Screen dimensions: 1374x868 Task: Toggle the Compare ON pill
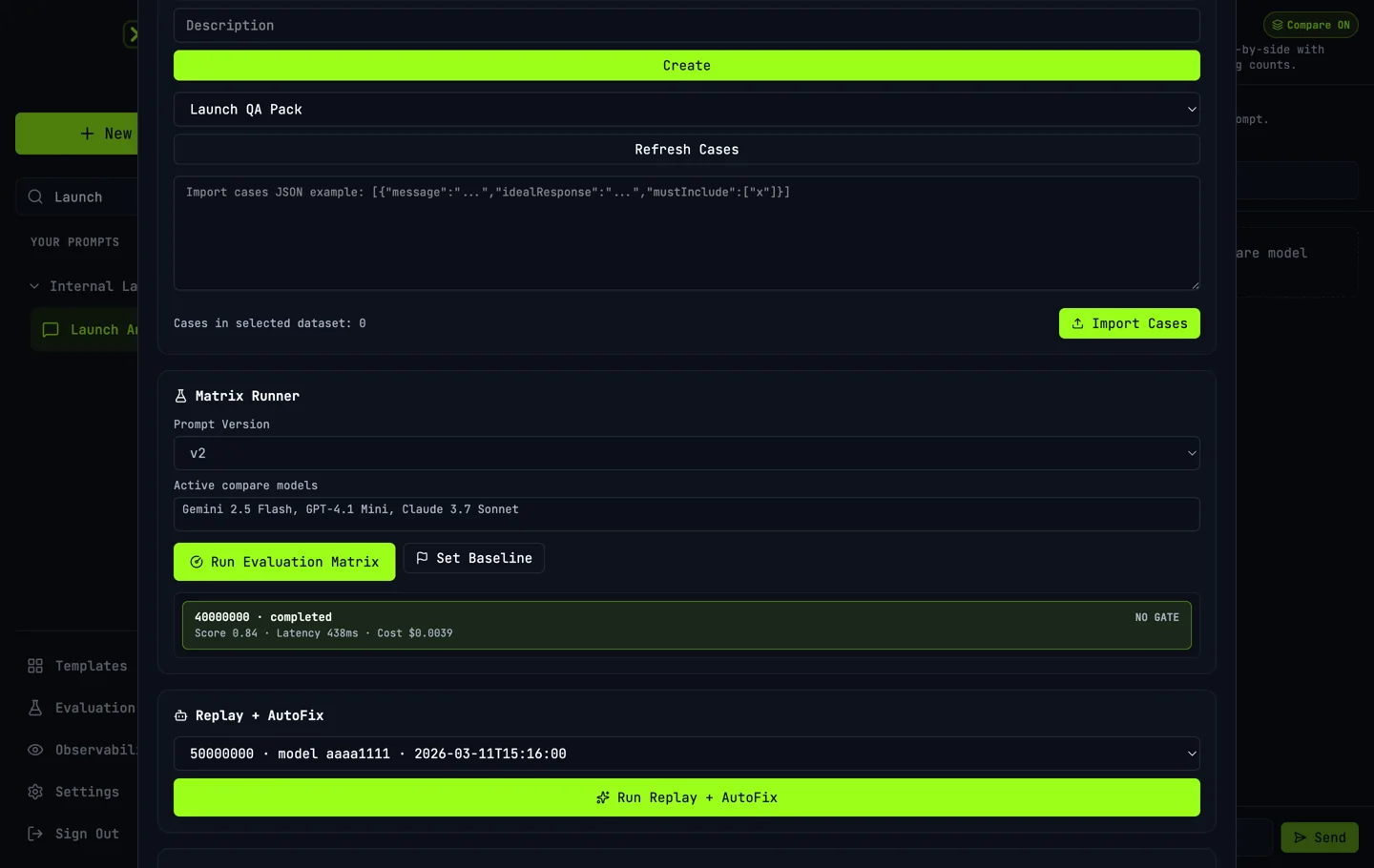pos(1310,25)
